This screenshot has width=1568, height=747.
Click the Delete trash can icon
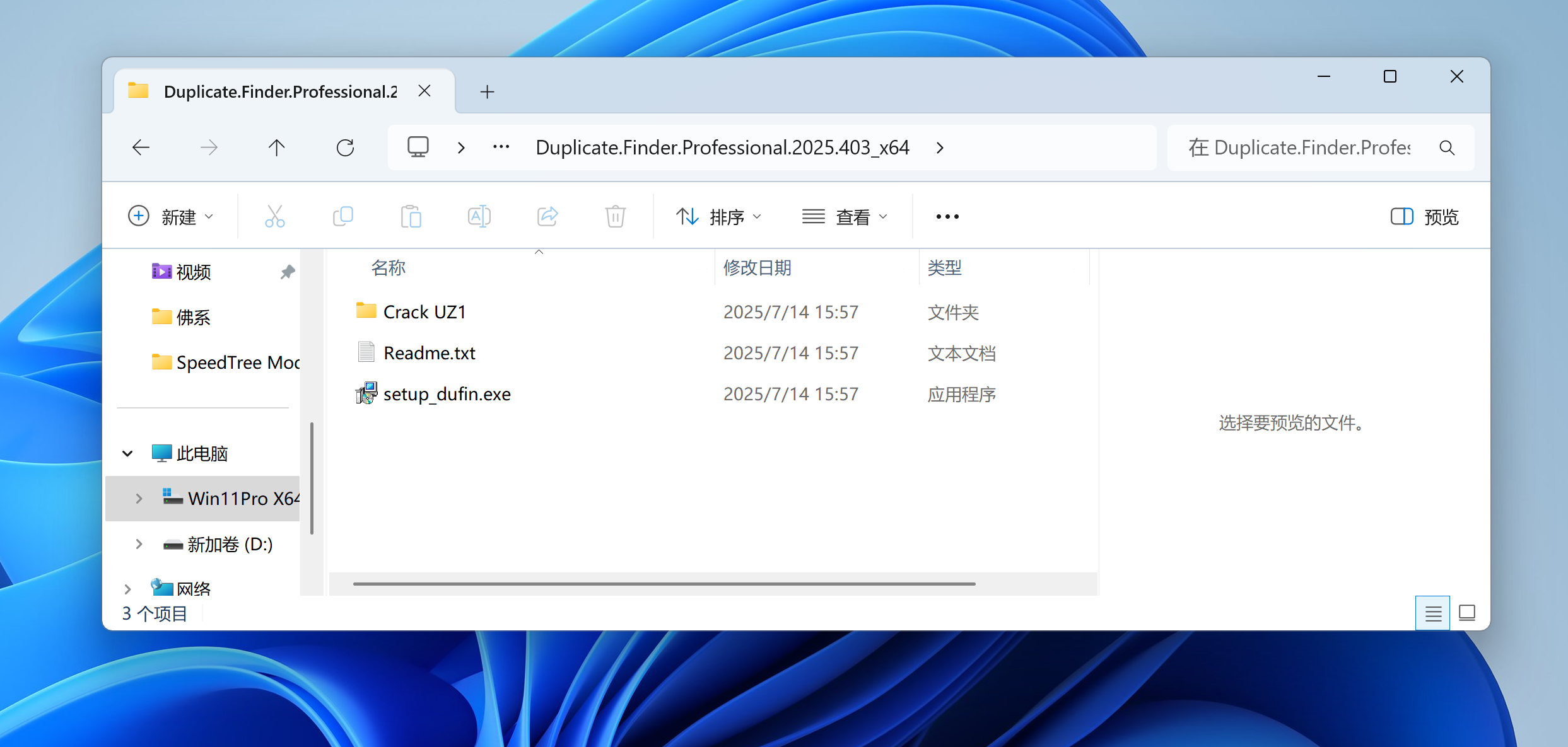616,216
